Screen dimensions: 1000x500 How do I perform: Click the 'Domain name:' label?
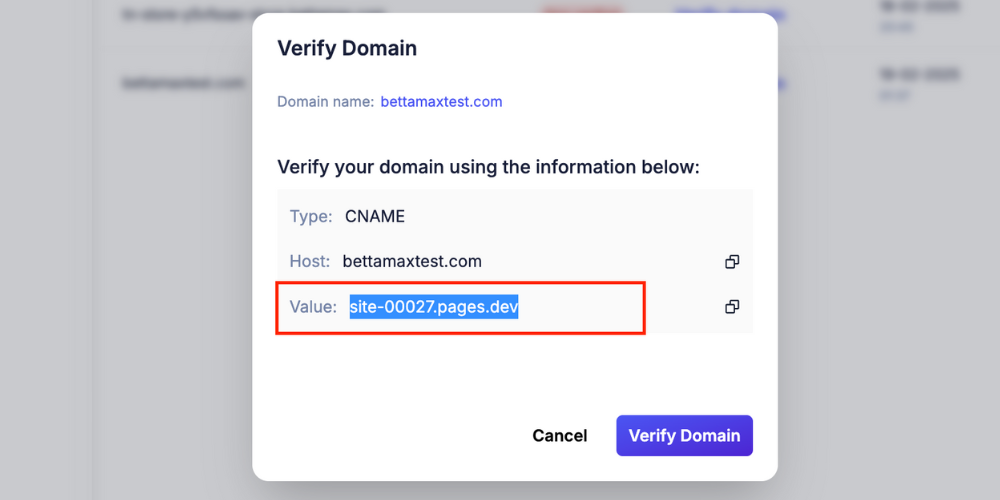tap(325, 102)
